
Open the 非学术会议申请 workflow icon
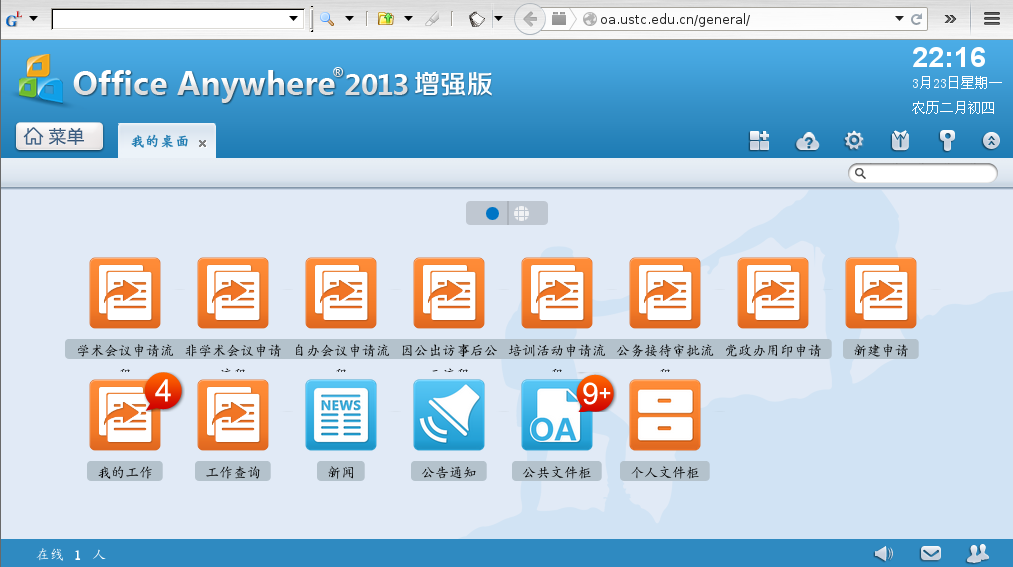(233, 293)
